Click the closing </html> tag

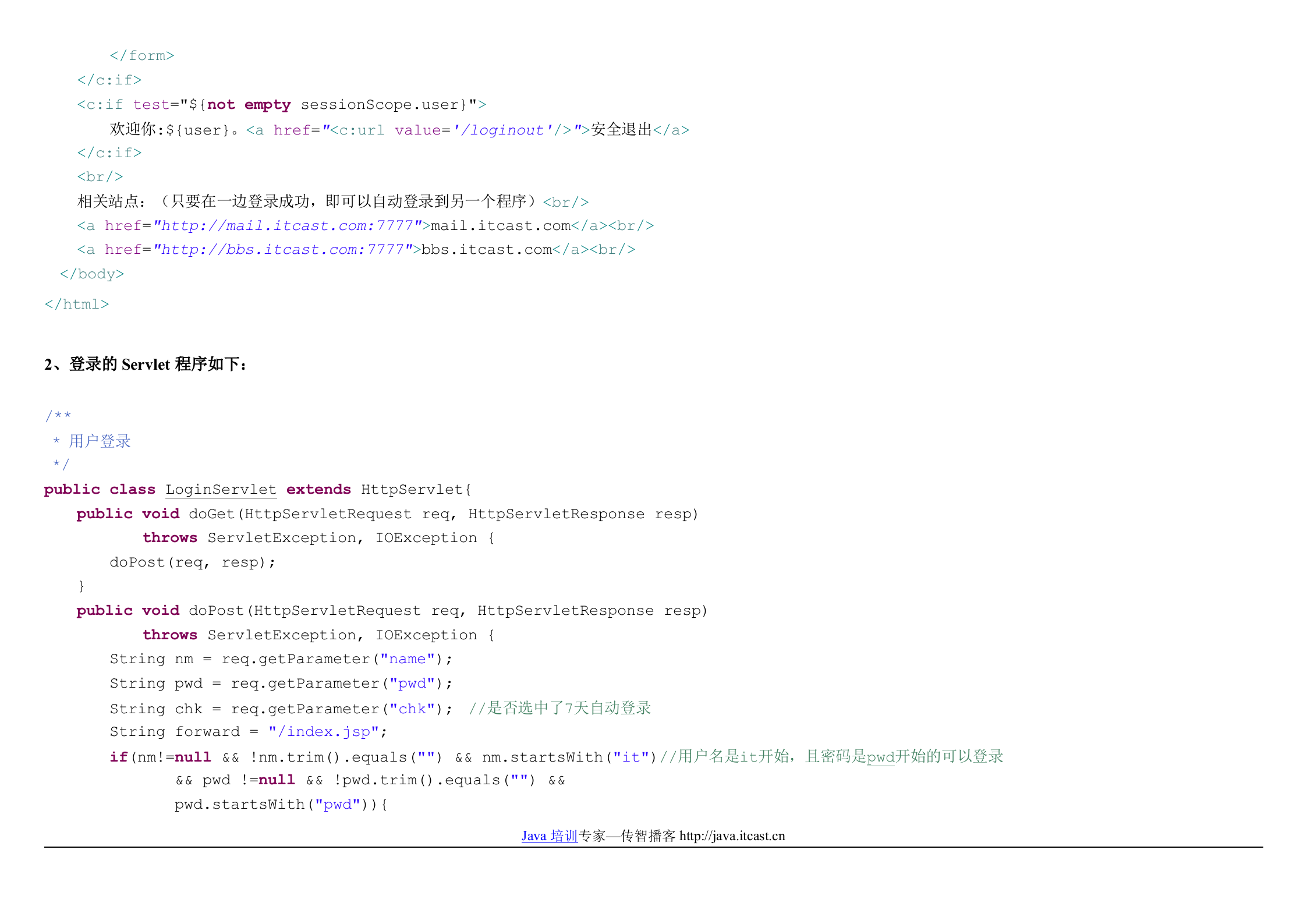[77, 303]
